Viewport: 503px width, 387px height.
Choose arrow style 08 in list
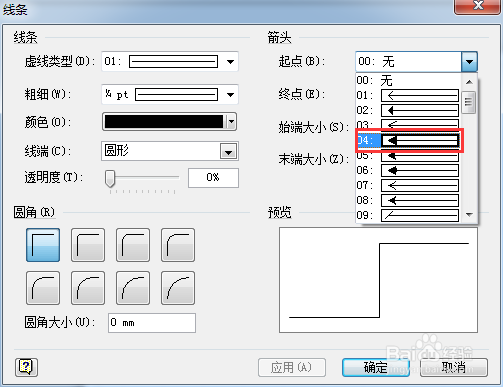pos(408,200)
